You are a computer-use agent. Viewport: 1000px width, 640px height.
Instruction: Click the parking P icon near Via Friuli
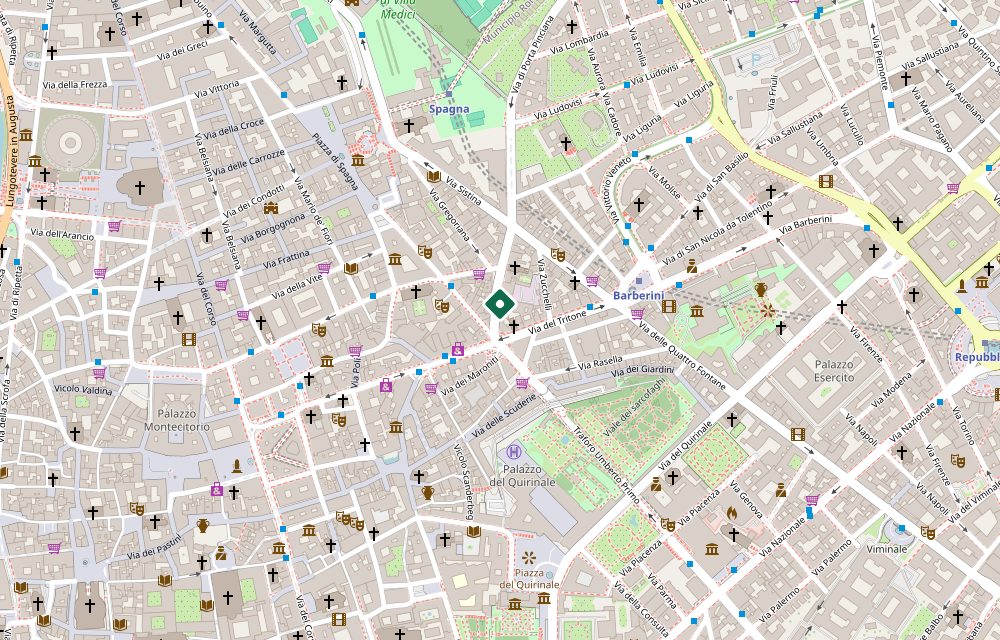click(x=756, y=59)
